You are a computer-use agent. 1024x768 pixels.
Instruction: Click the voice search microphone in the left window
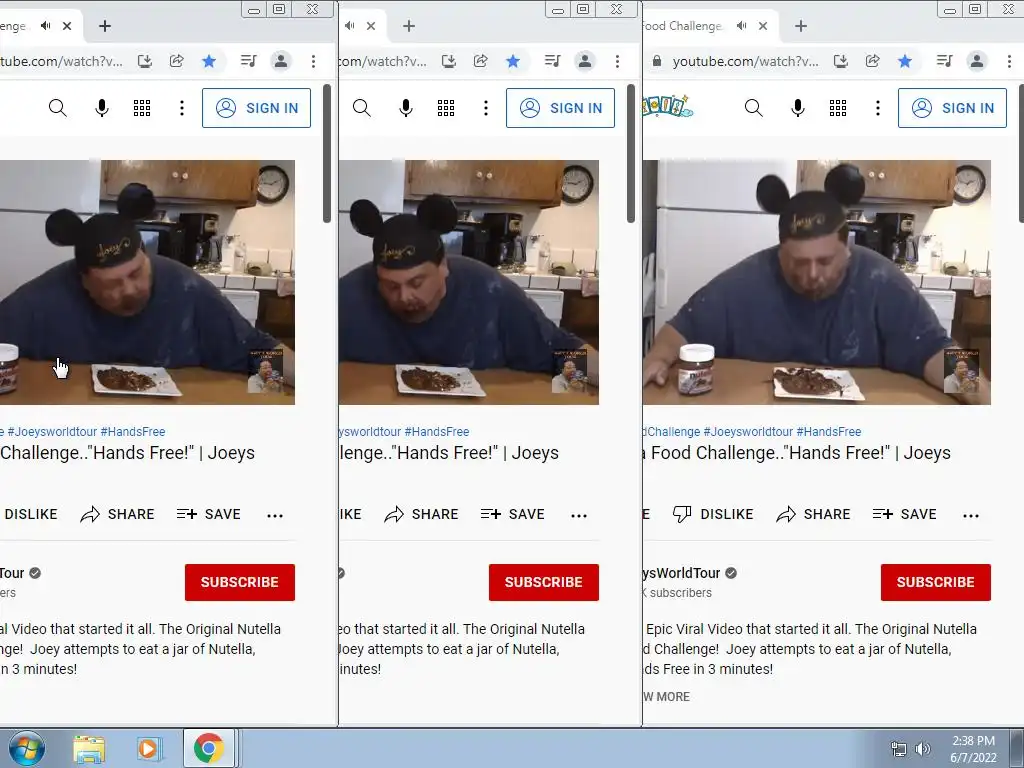coord(102,108)
